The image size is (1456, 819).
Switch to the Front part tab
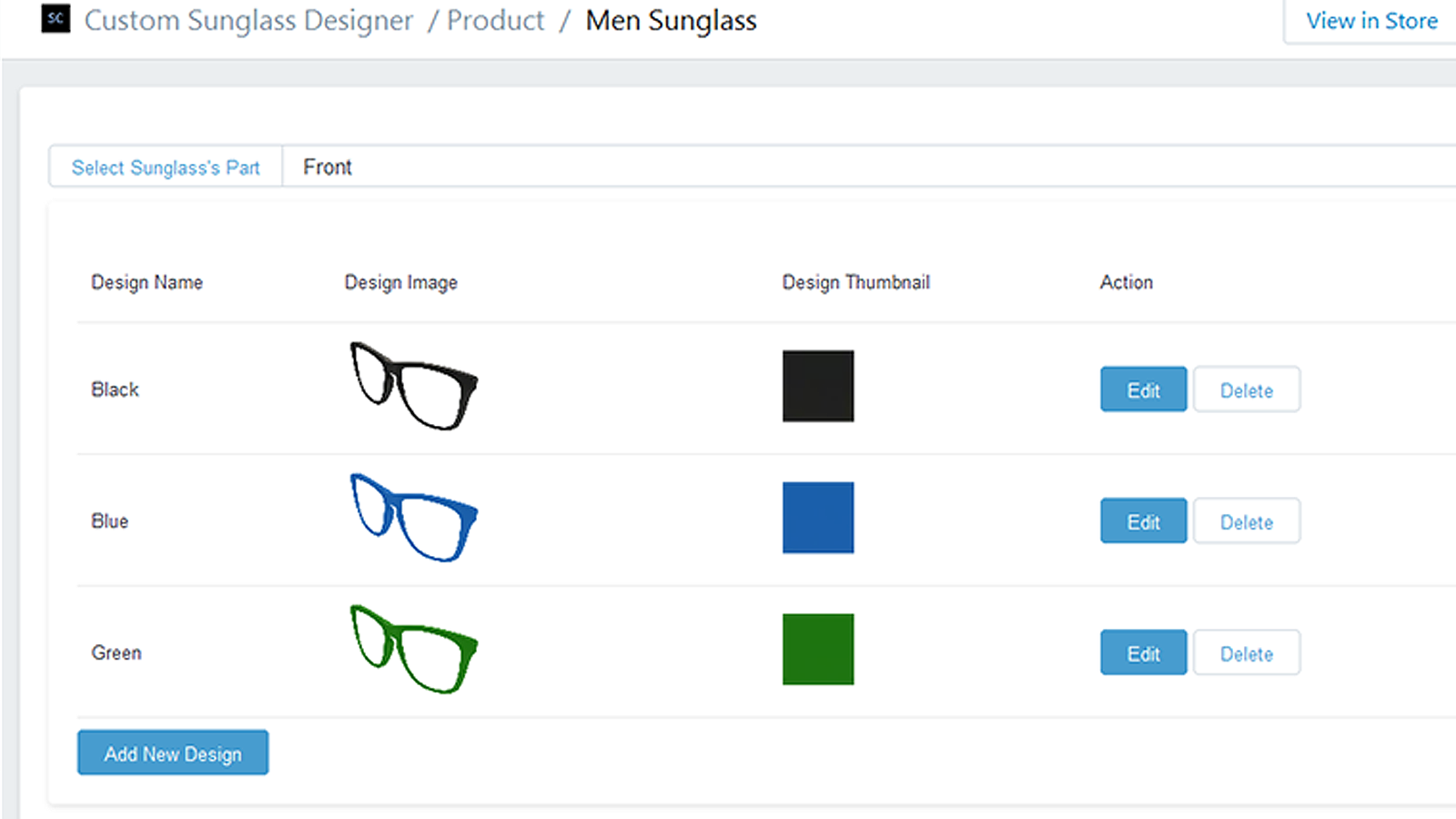pos(327,167)
